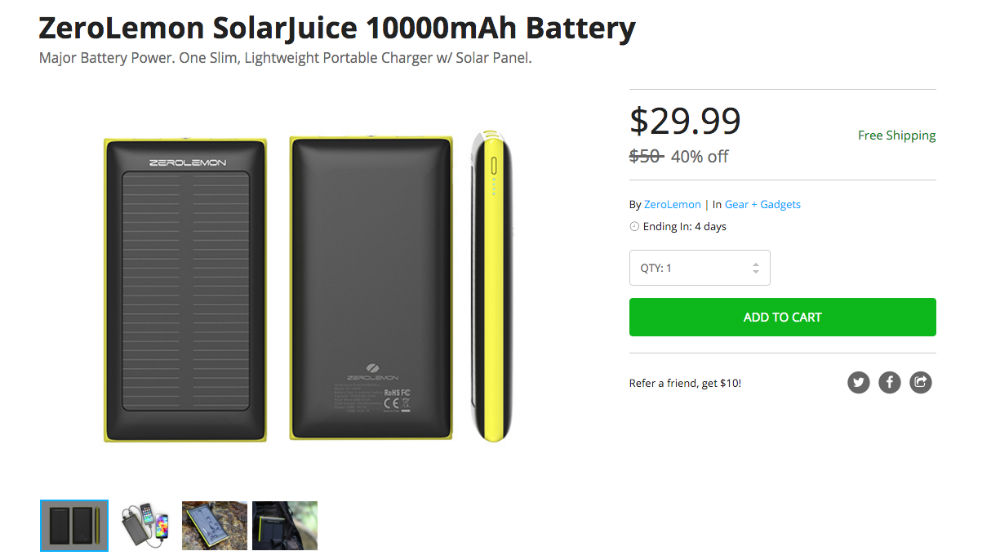
Task: Click the QTY up/down stepper arrows
Action: 756,268
